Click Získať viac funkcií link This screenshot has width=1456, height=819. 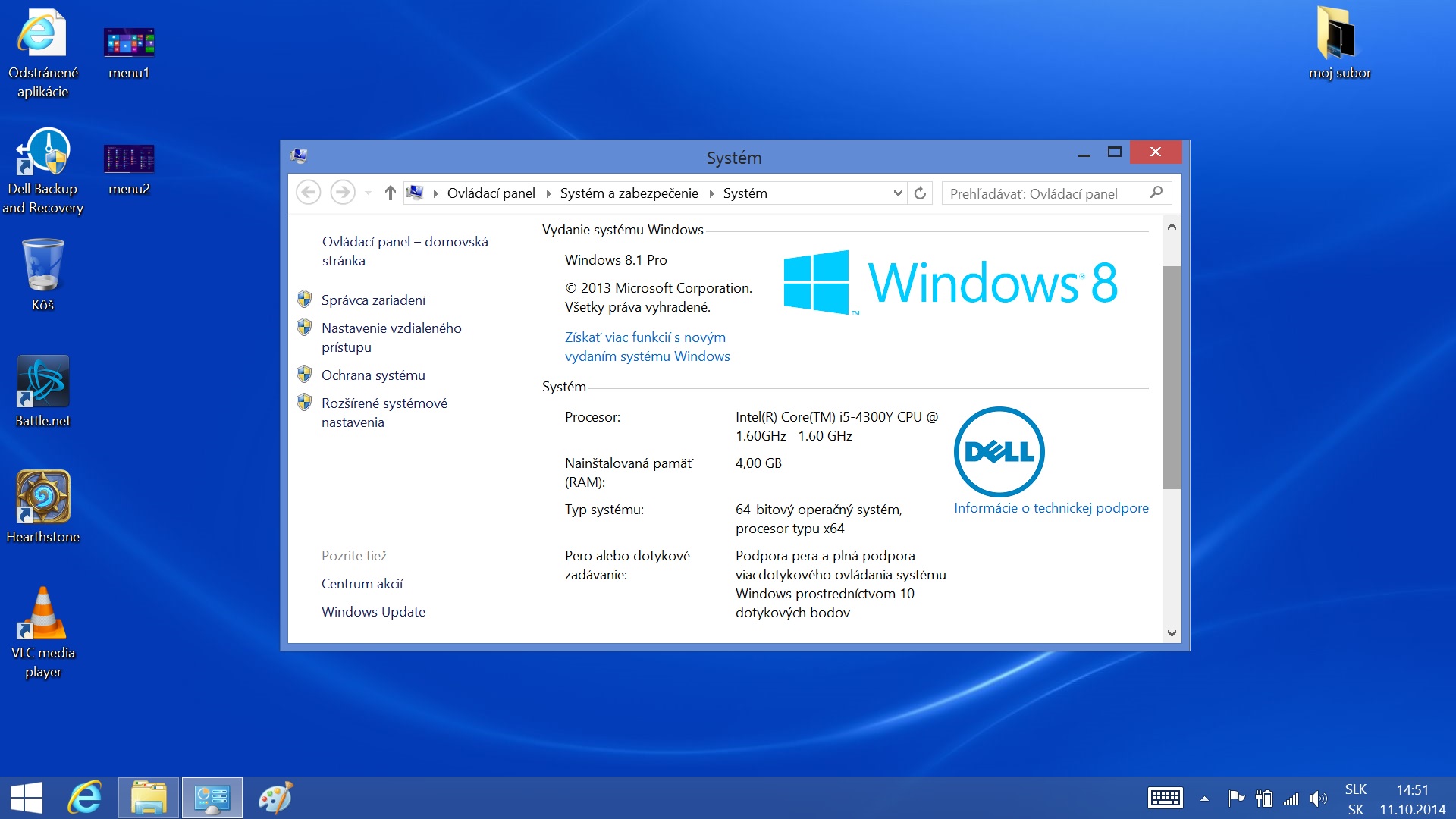[x=647, y=347]
